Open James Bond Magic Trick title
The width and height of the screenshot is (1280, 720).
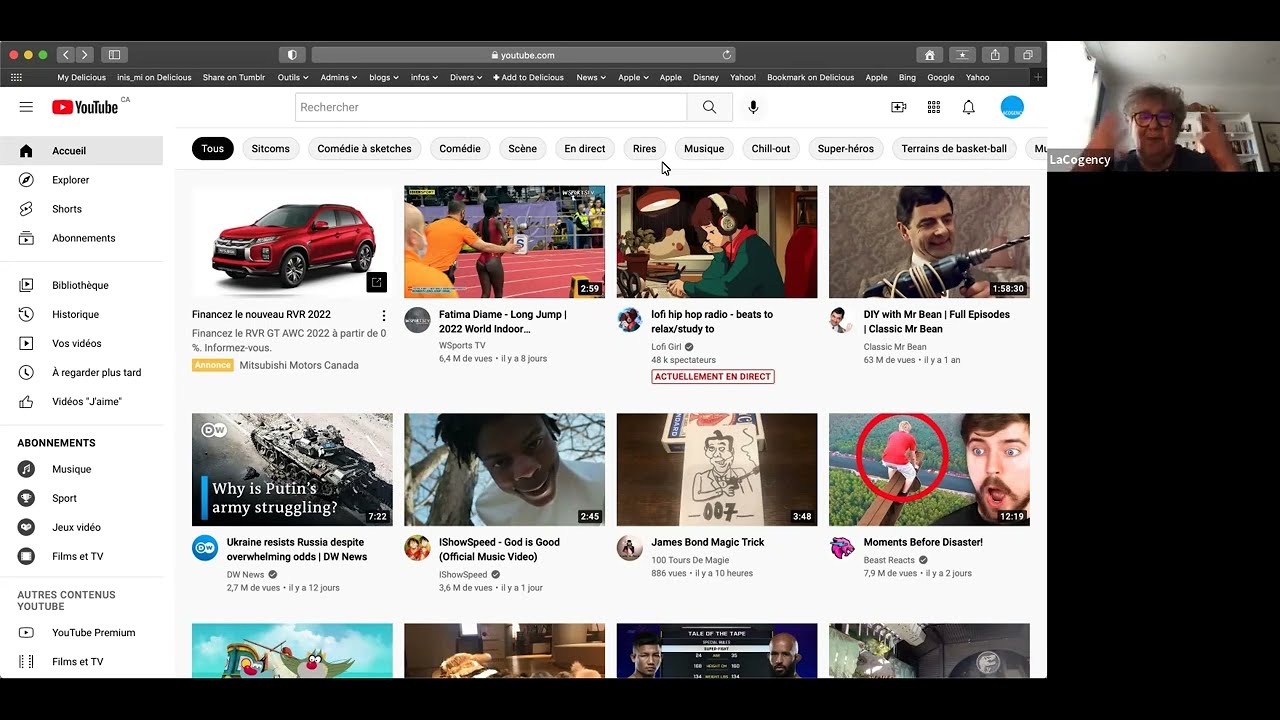pyautogui.click(x=708, y=542)
